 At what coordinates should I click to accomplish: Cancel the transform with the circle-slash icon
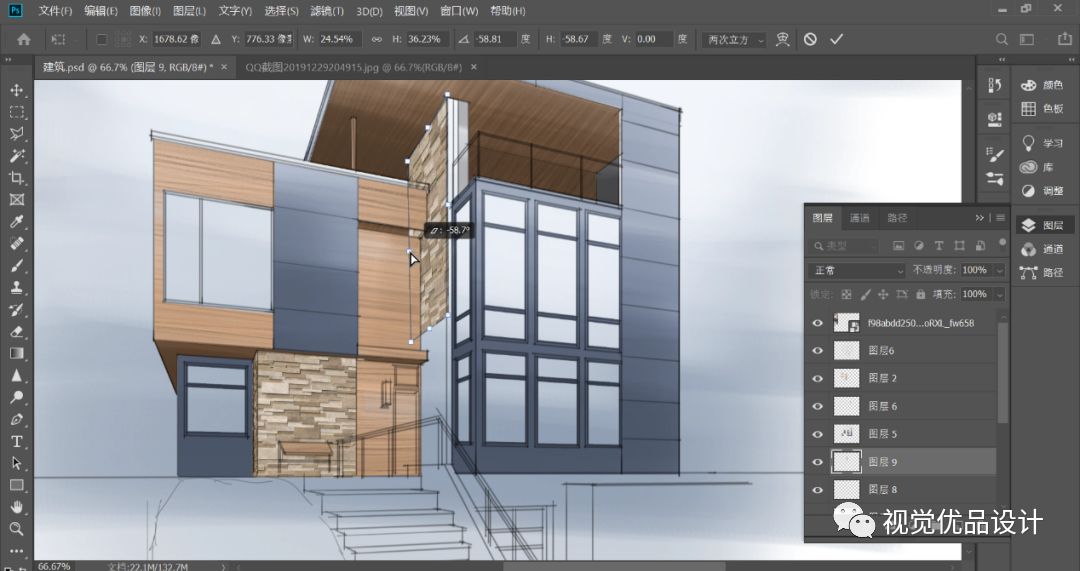click(x=811, y=39)
